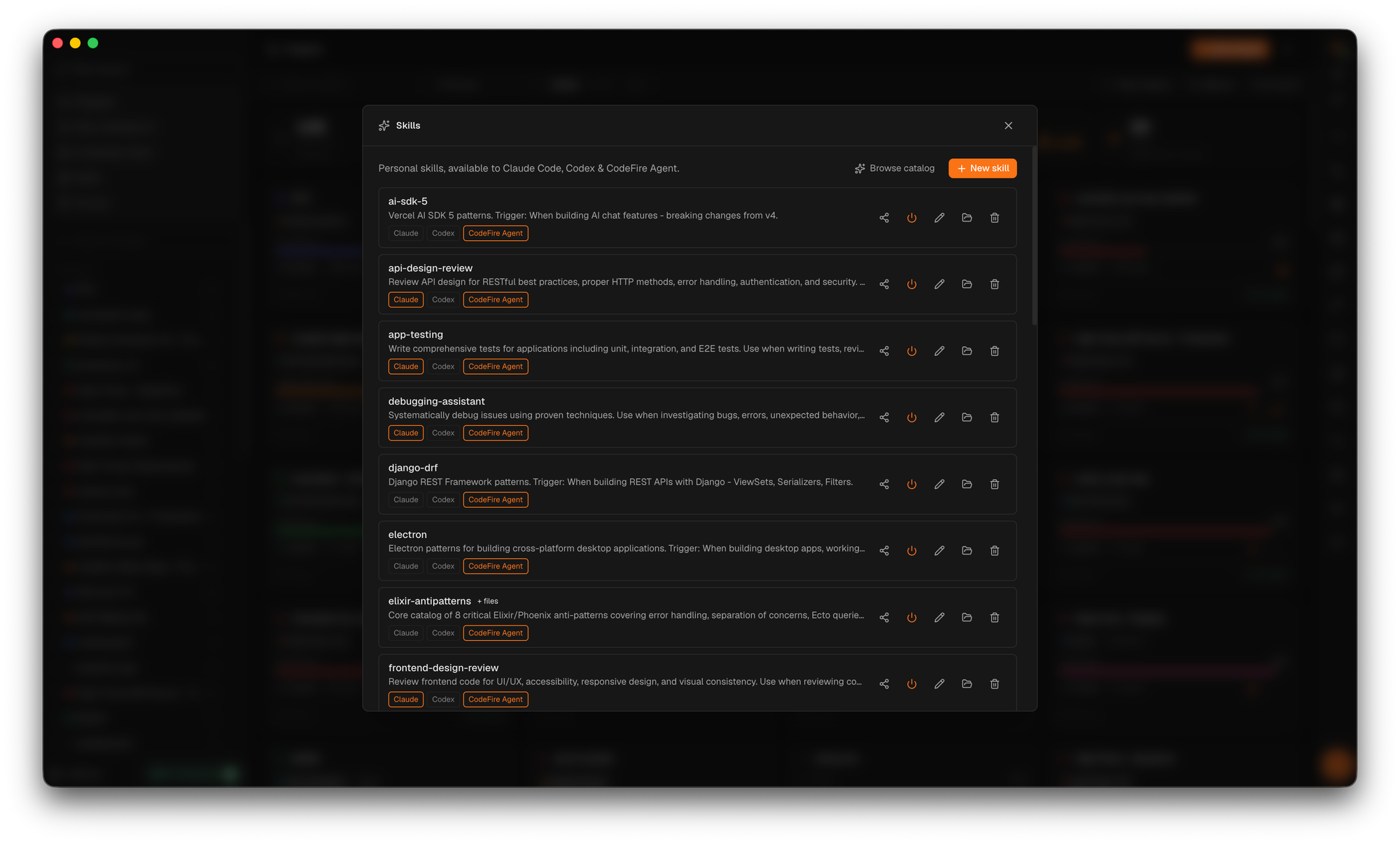Open Browse catalog

click(895, 168)
